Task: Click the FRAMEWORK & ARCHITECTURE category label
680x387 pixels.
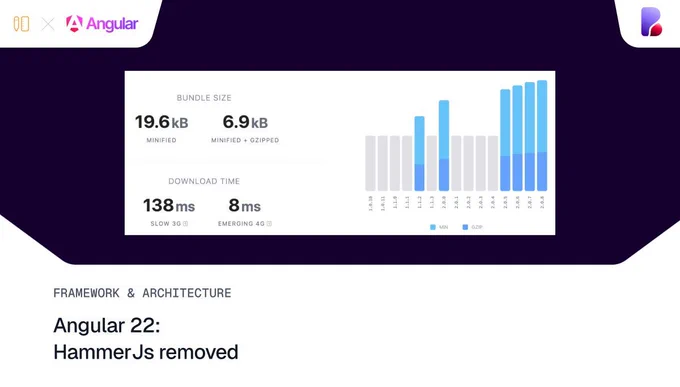Action: click(x=142, y=293)
